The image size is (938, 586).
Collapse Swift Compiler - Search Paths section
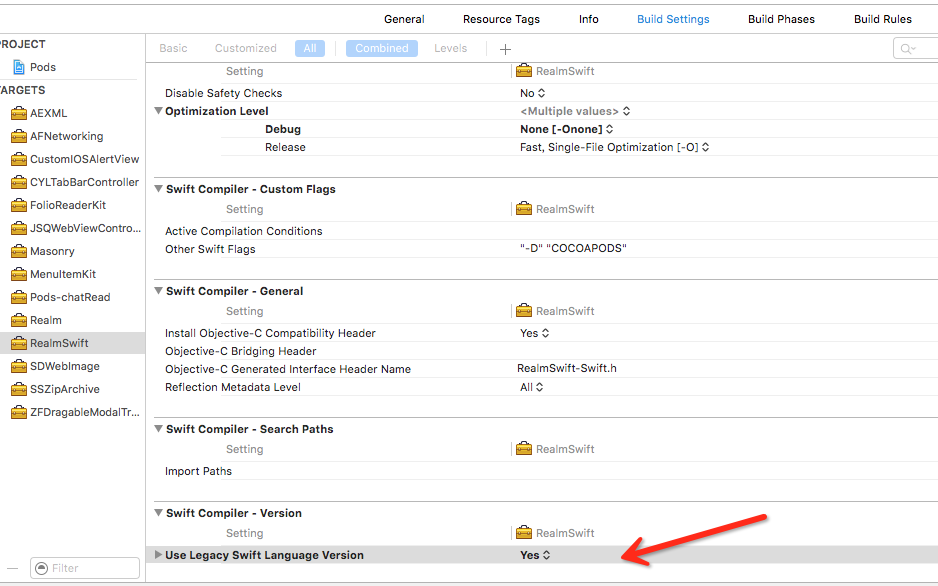[x=159, y=429]
